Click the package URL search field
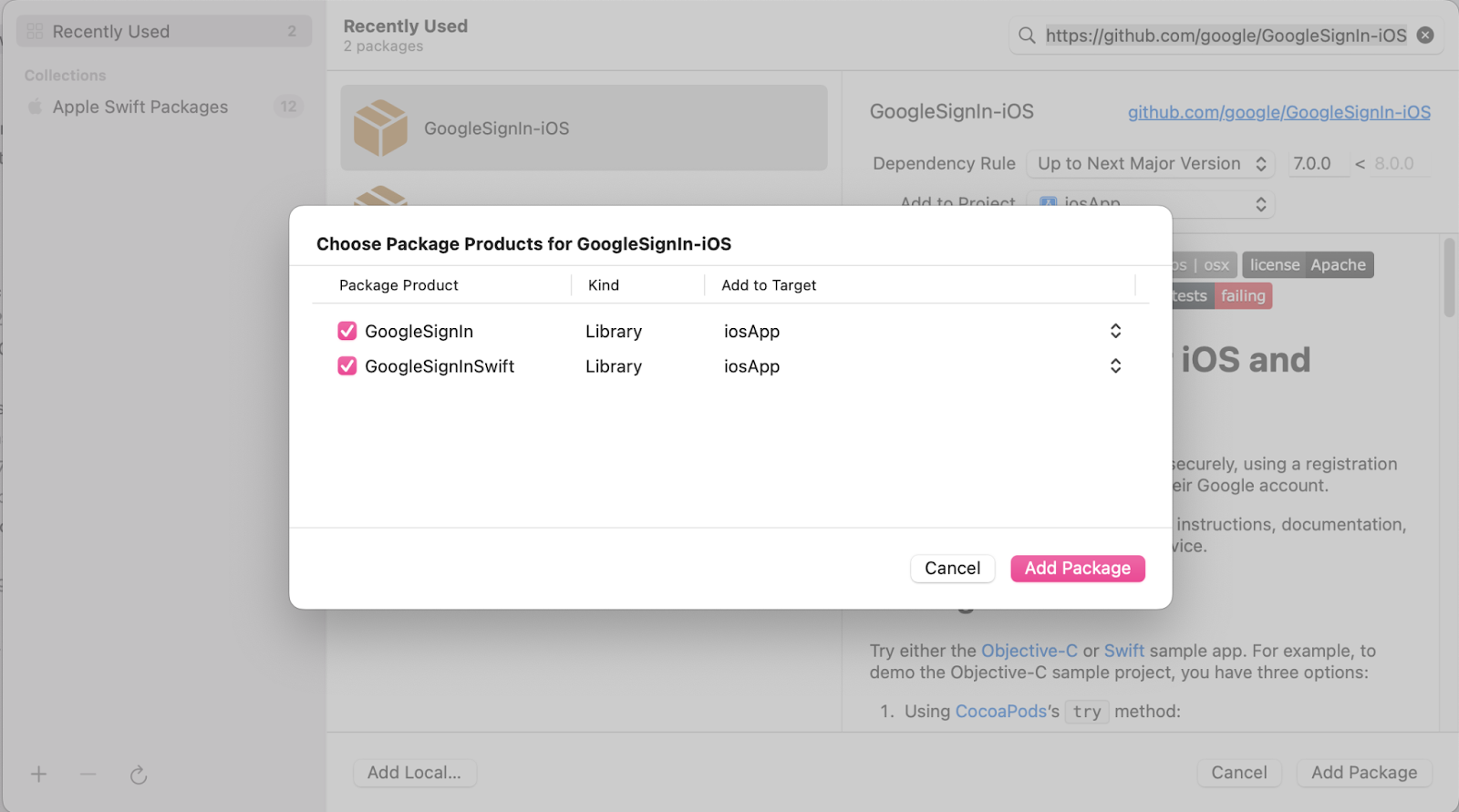The image size is (1459, 812). coord(1226,36)
